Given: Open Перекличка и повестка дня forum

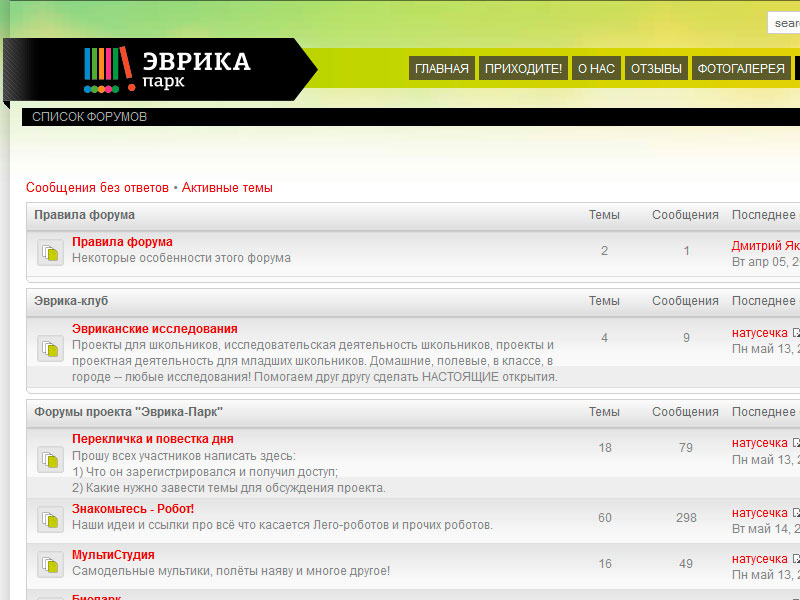Looking at the screenshot, I should pos(152,439).
